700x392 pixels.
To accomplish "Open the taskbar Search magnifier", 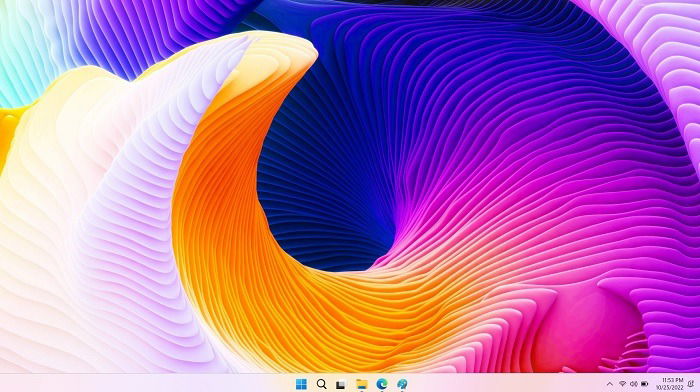I will tap(321, 384).
